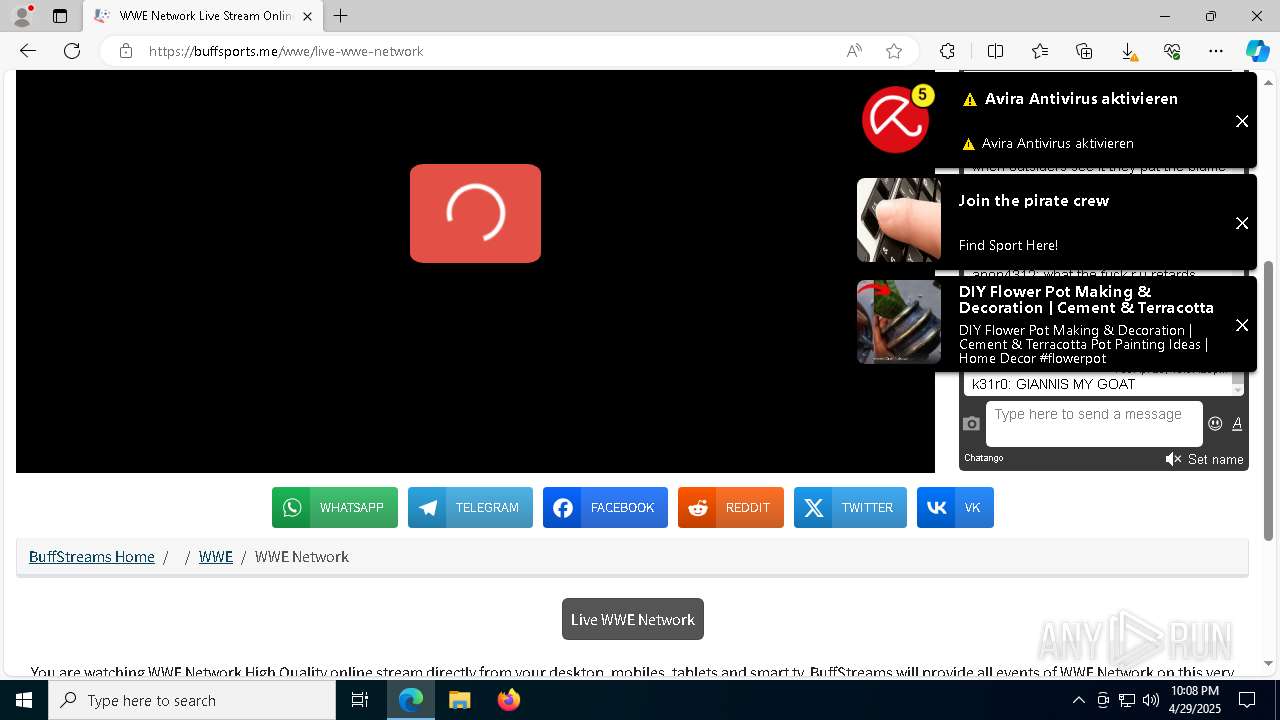This screenshot has height=720, width=1280.
Task: Click the taskbar search box
Action: coord(192,700)
